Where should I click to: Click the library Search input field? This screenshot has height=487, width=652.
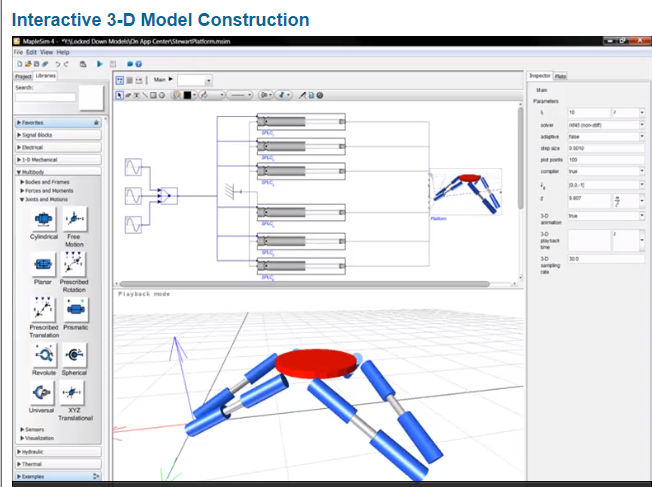(x=44, y=97)
